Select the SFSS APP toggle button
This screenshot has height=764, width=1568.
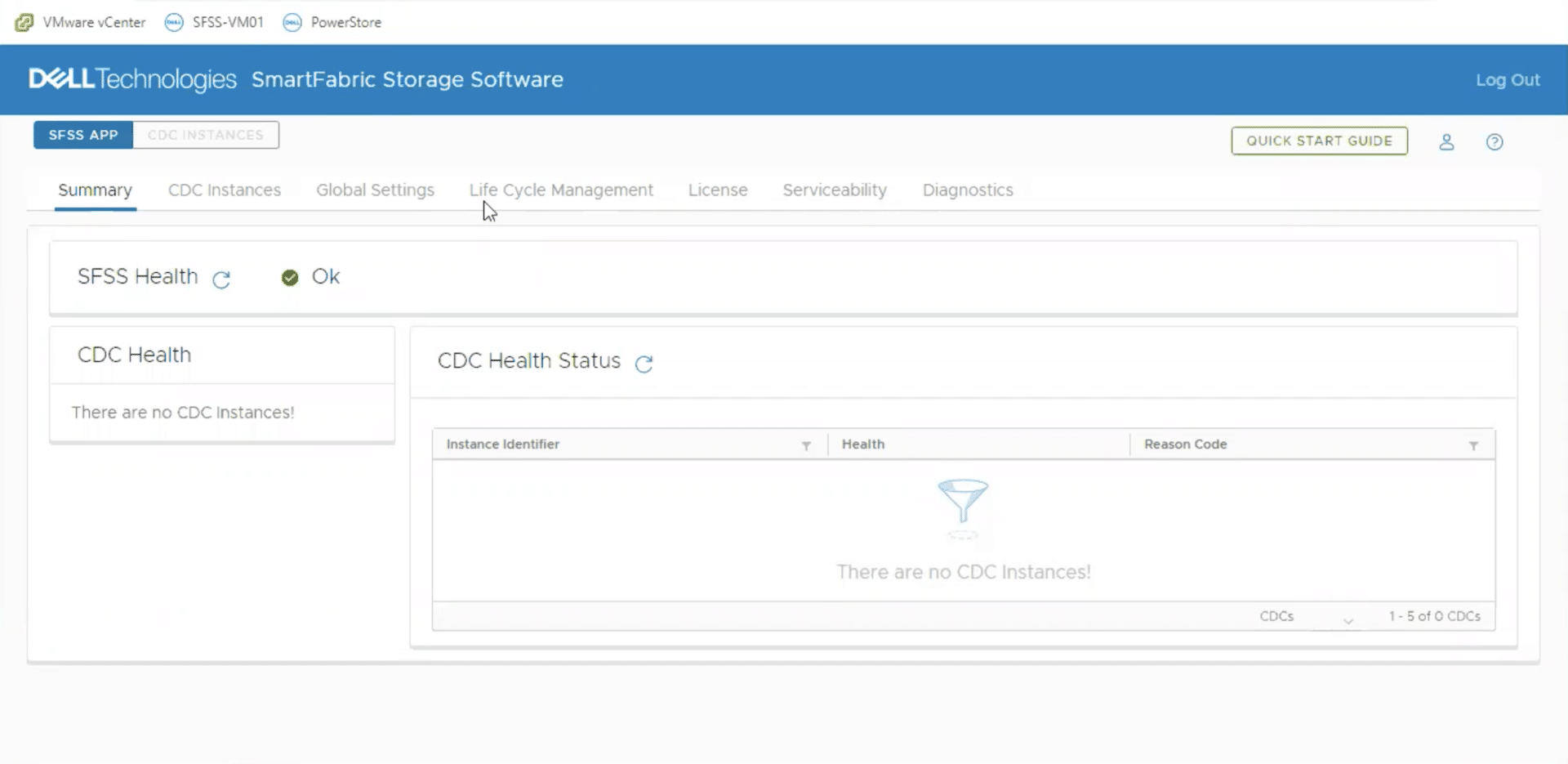click(x=83, y=135)
